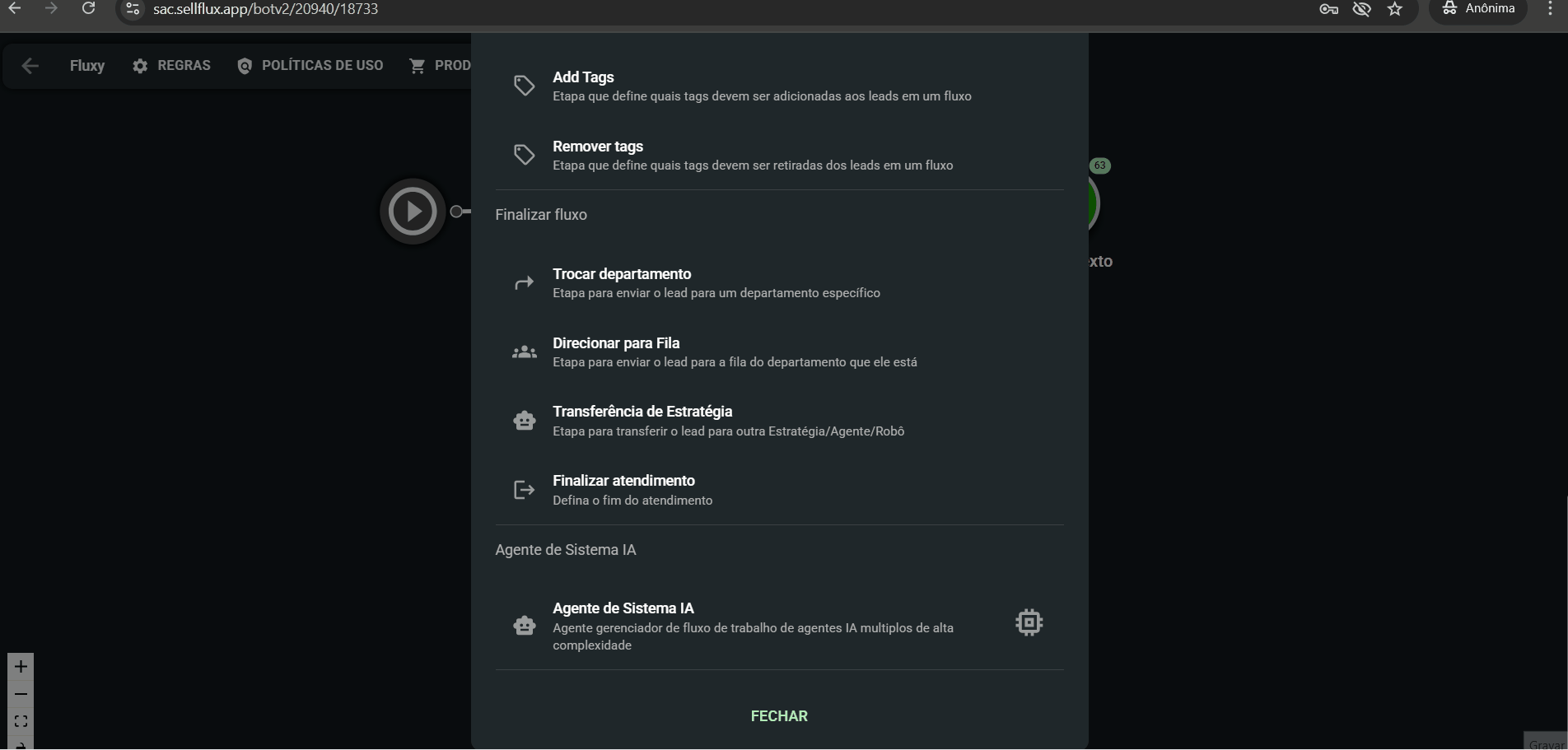The width and height of the screenshot is (1568, 750).
Task: Fit the canvas view with fullscreen icon
Action: (x=21, y=721)
